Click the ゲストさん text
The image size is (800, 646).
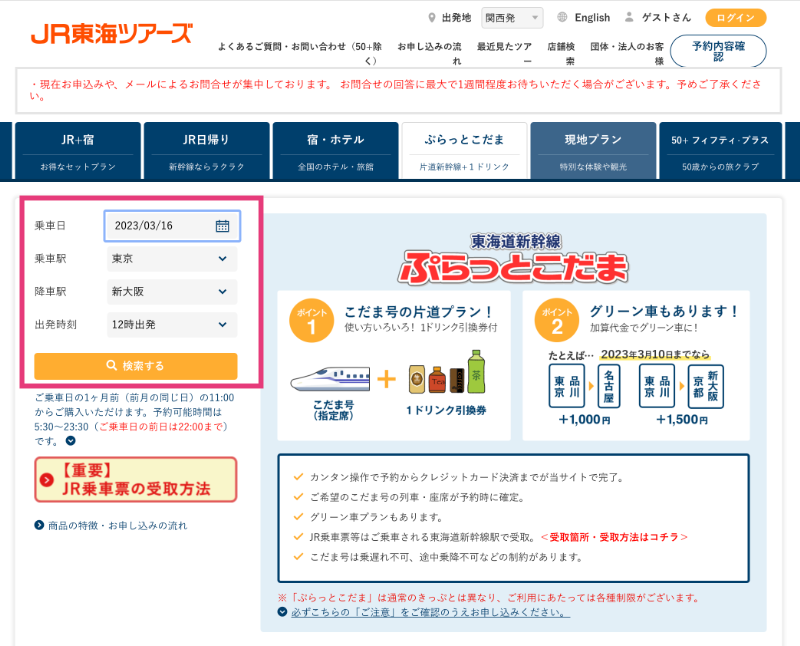[666, 18]
